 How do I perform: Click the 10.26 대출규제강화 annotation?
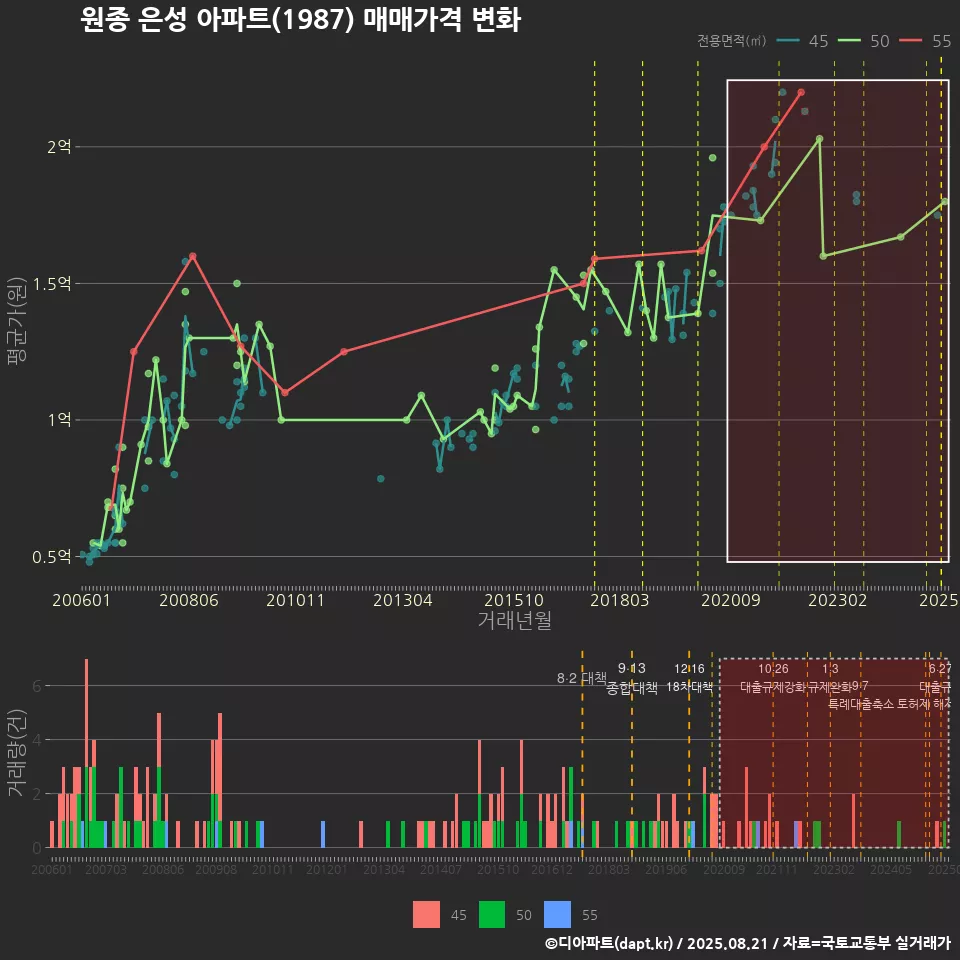point(773,678)
